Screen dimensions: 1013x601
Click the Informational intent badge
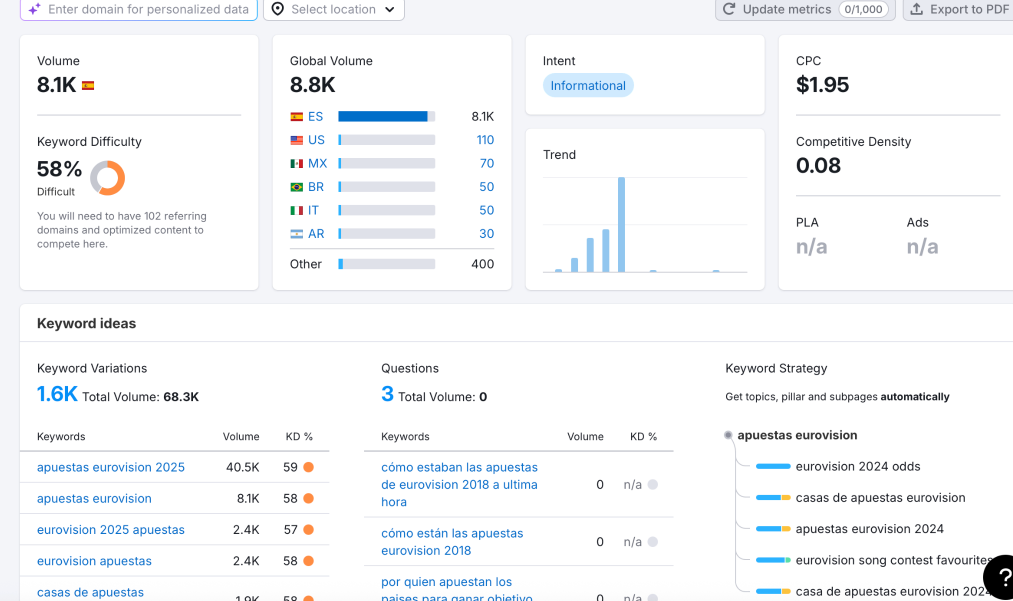(x=588, y=85)
